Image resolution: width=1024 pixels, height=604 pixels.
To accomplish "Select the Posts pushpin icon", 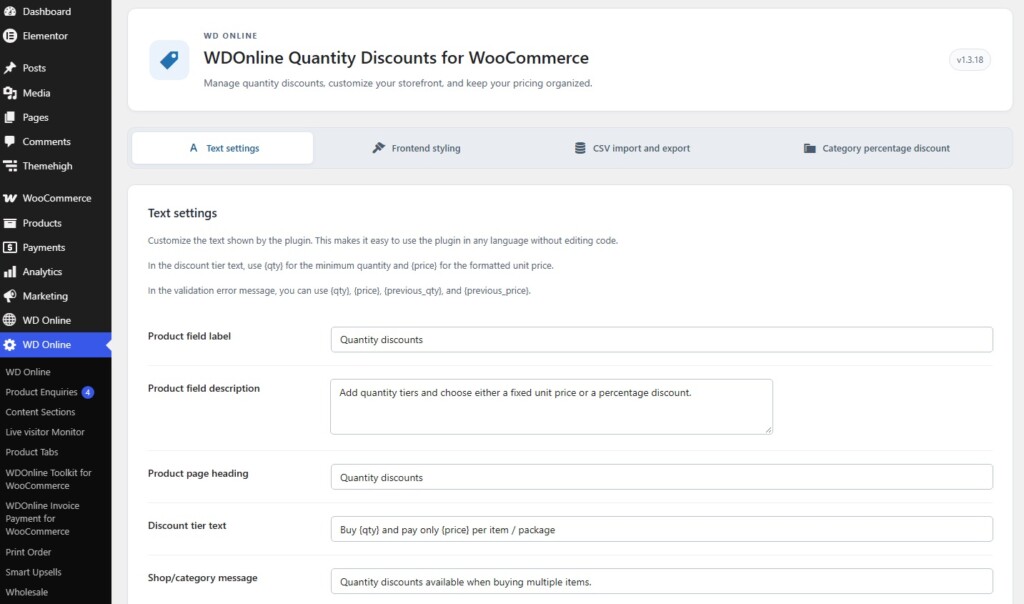I will (x=10, y=68).
